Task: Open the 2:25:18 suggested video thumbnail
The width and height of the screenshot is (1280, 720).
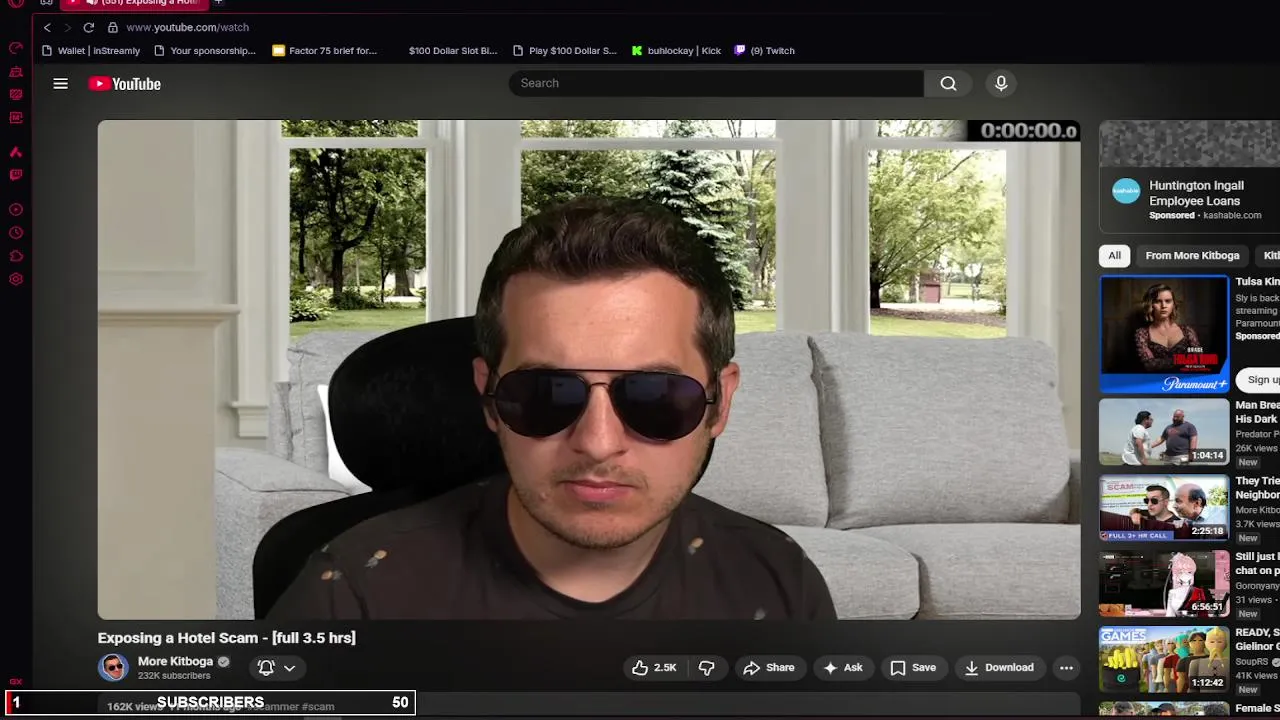Action: click(1164, 508)
